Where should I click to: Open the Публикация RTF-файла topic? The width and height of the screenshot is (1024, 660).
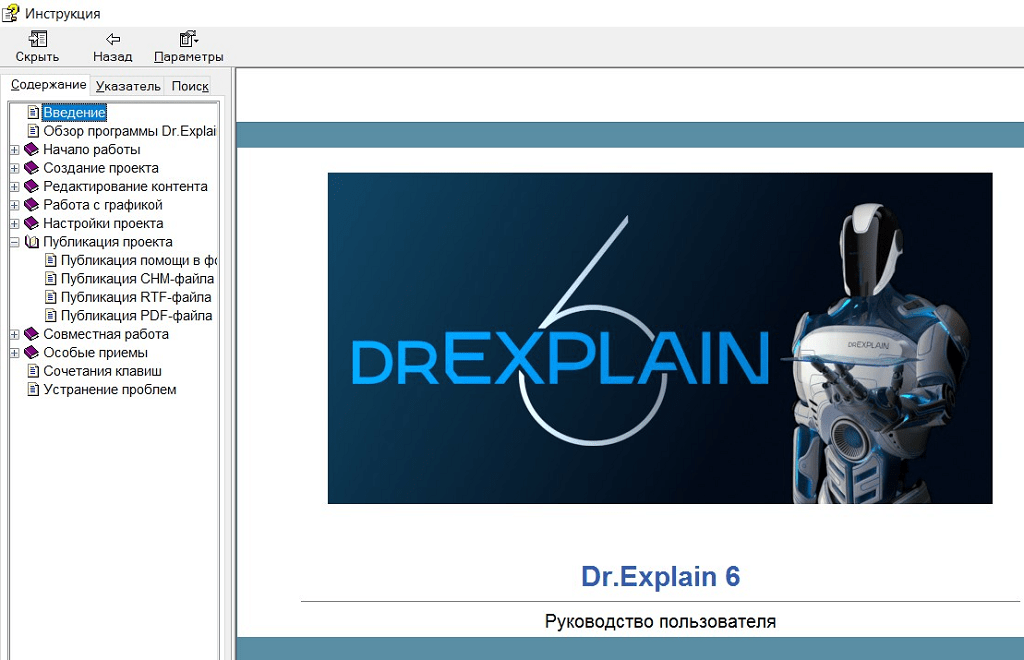[136, 297]
